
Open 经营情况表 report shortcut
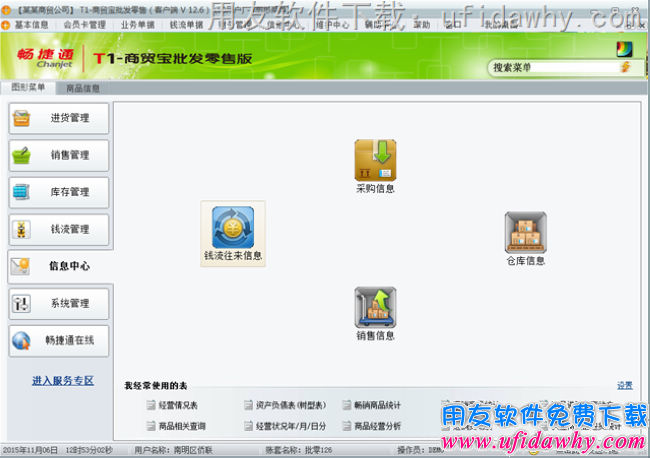coord(172,405)
